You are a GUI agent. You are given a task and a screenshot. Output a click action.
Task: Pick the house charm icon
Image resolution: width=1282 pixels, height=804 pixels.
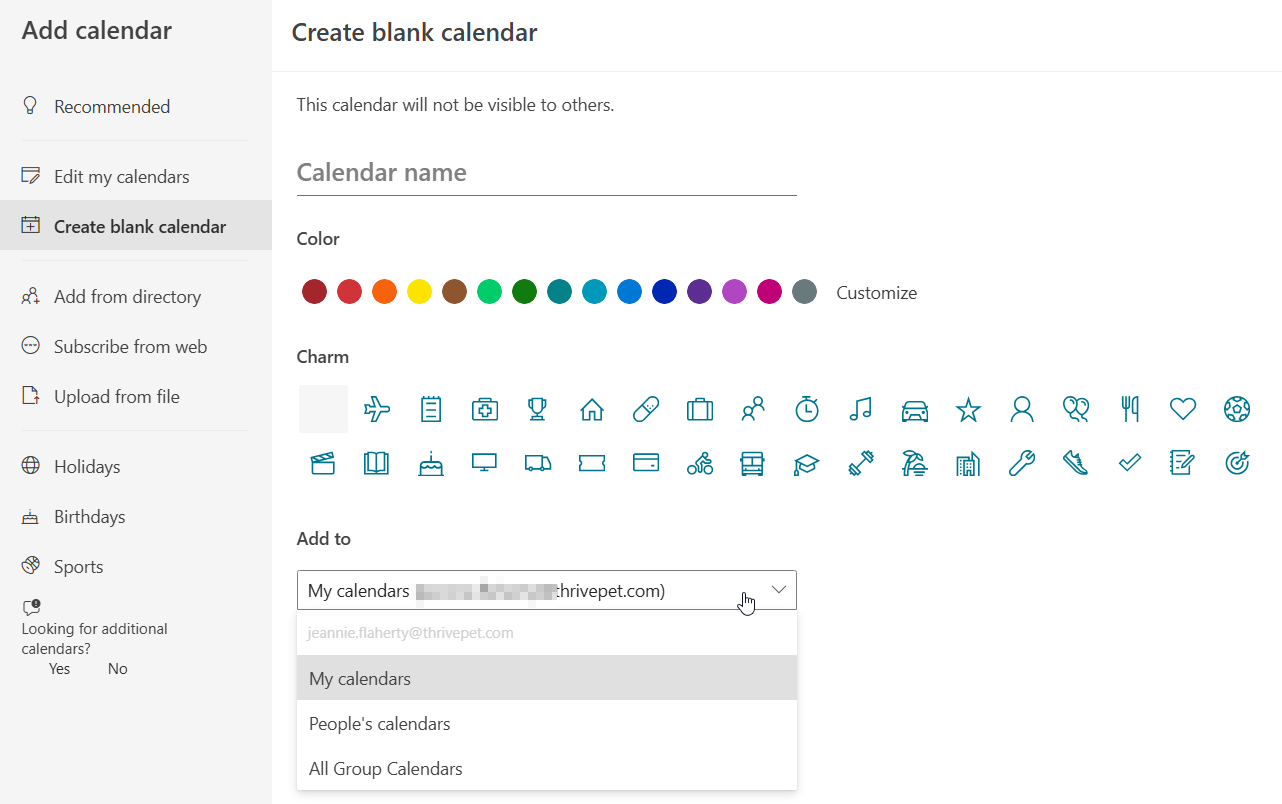coord(592,409)
